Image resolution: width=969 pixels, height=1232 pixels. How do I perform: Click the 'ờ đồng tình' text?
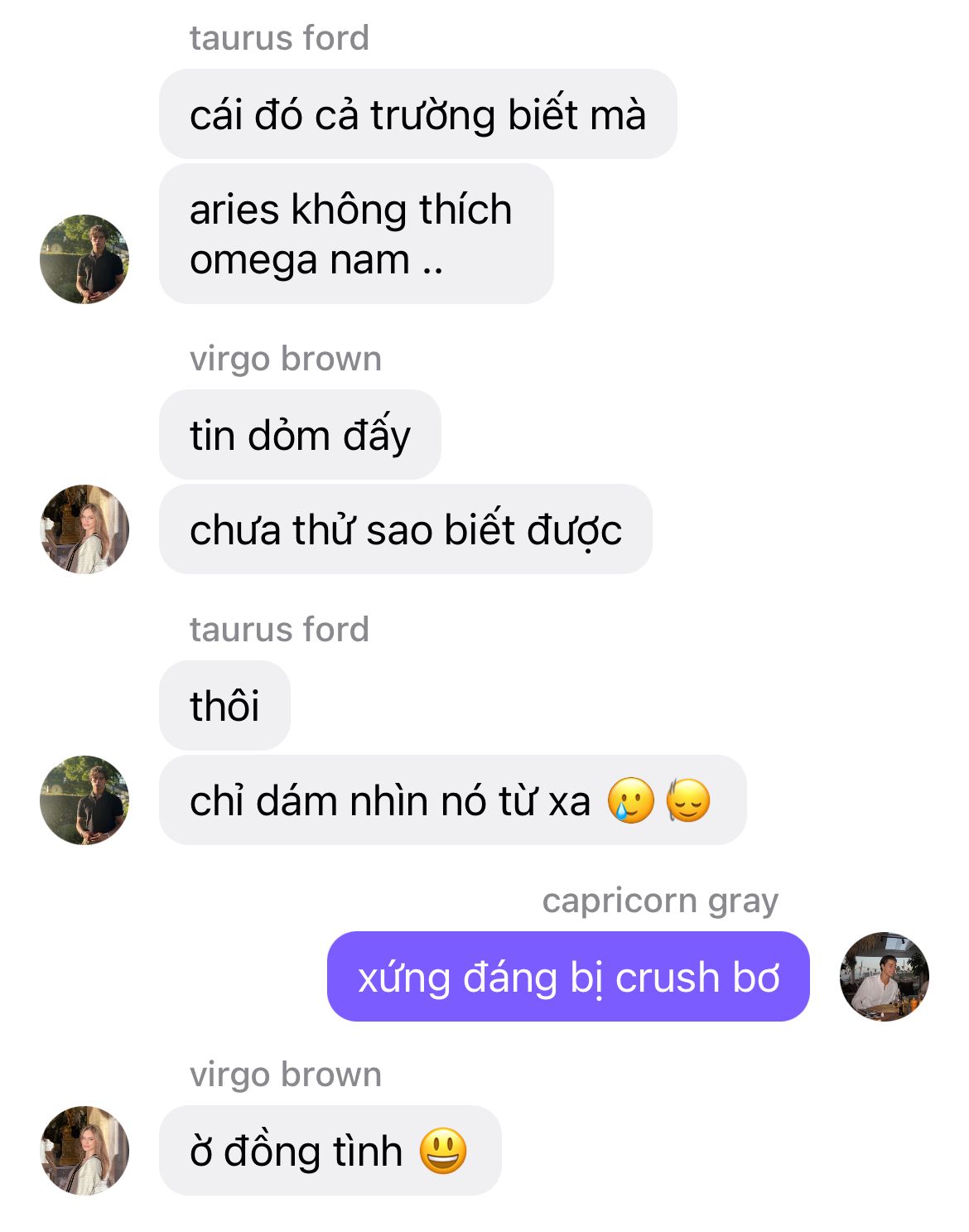point(296,1152)
